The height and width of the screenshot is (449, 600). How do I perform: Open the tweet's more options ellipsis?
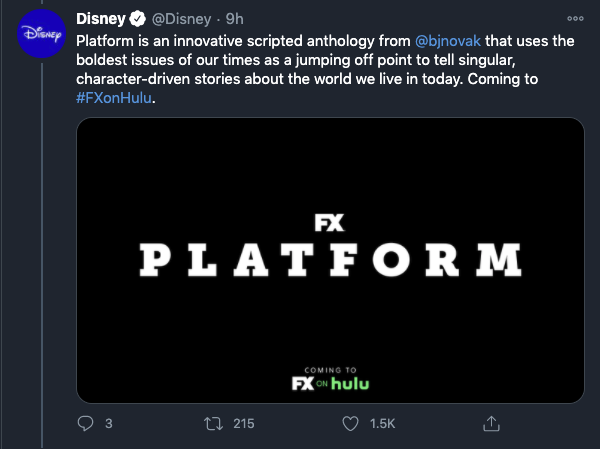(575, 18)
